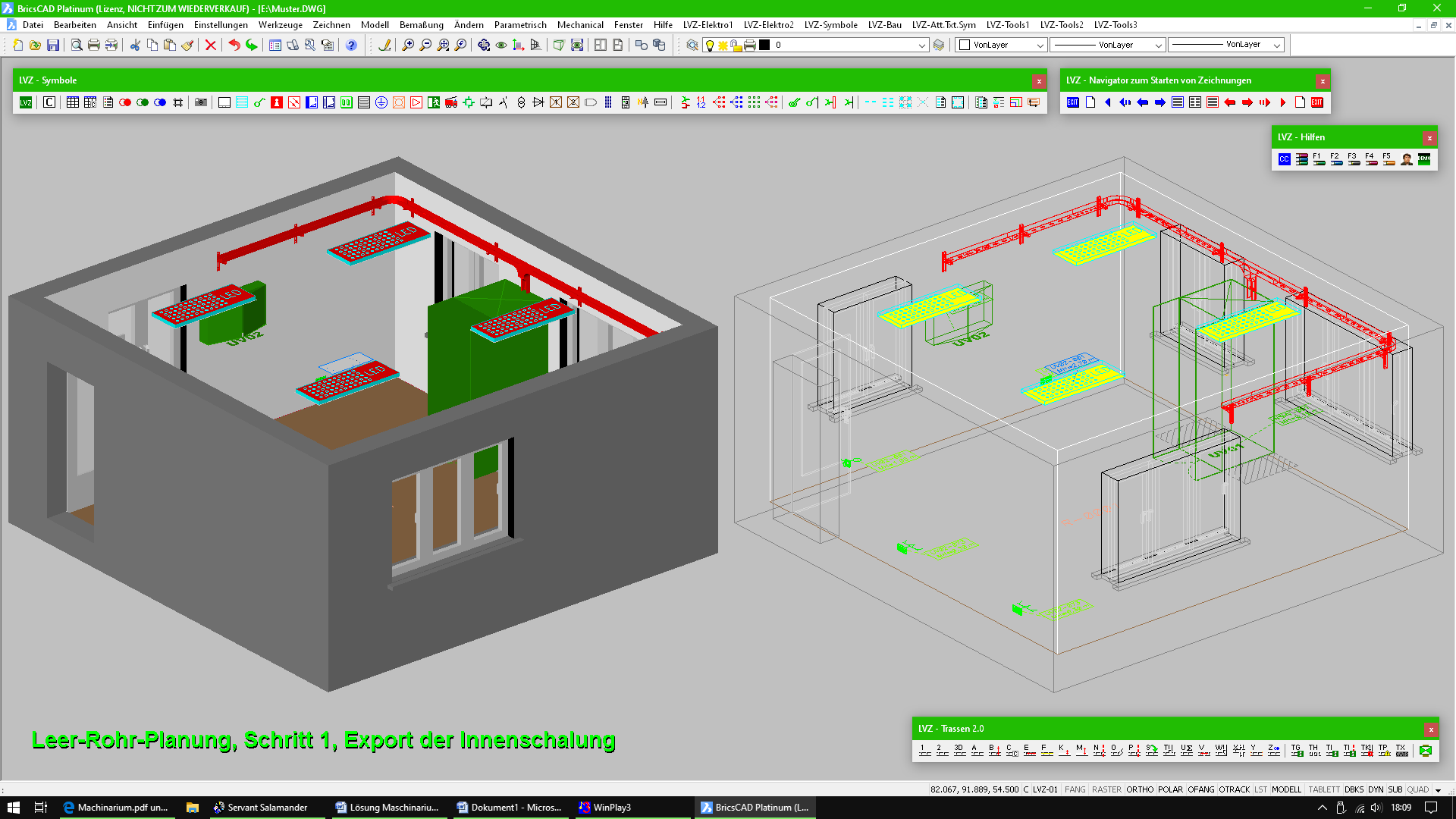Click the green Redo arrow icon
Viewport: 1456px width, 819px height.
point(252,45)
